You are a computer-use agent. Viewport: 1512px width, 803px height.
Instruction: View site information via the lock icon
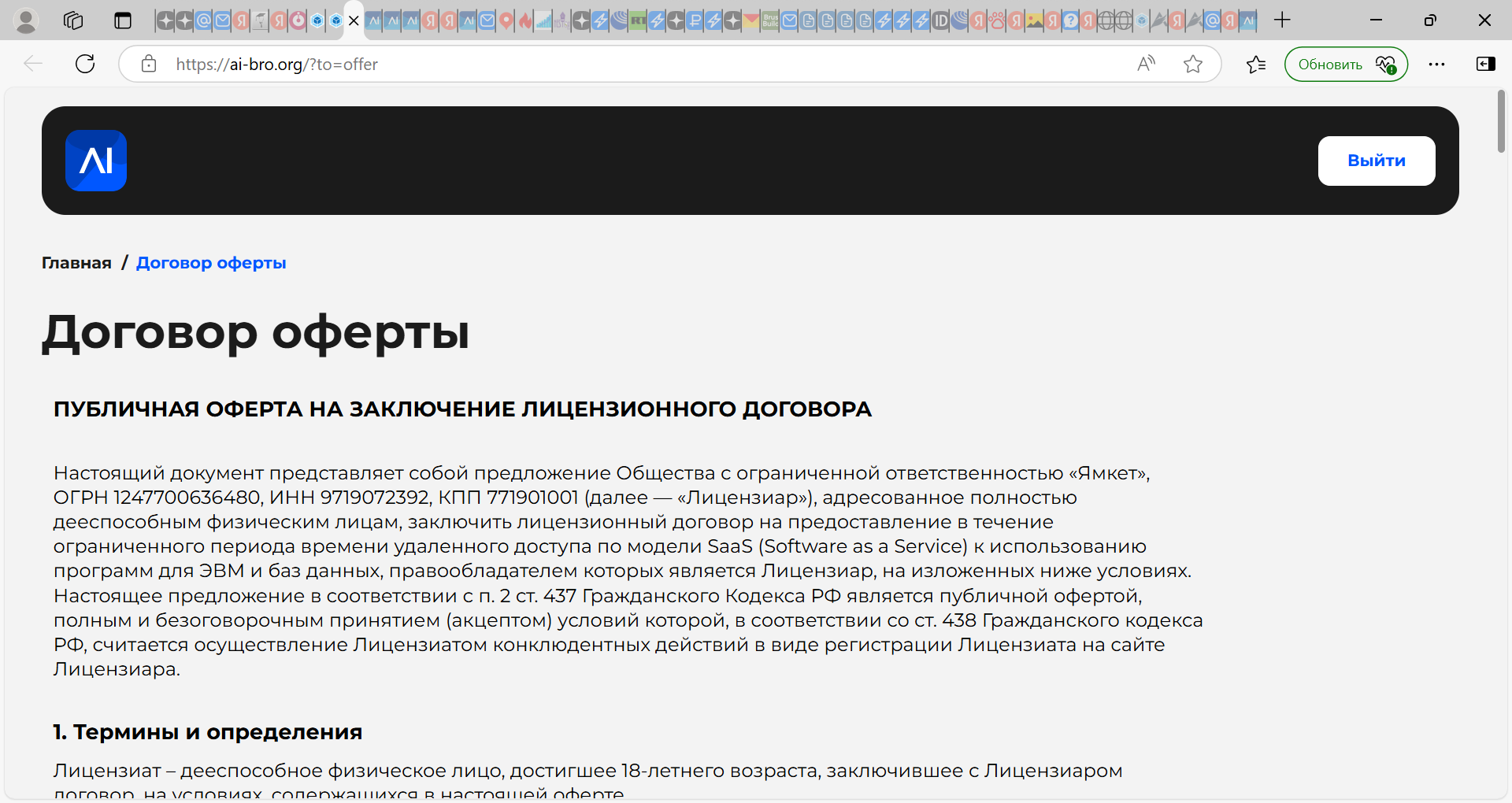(x=149, y=64)
